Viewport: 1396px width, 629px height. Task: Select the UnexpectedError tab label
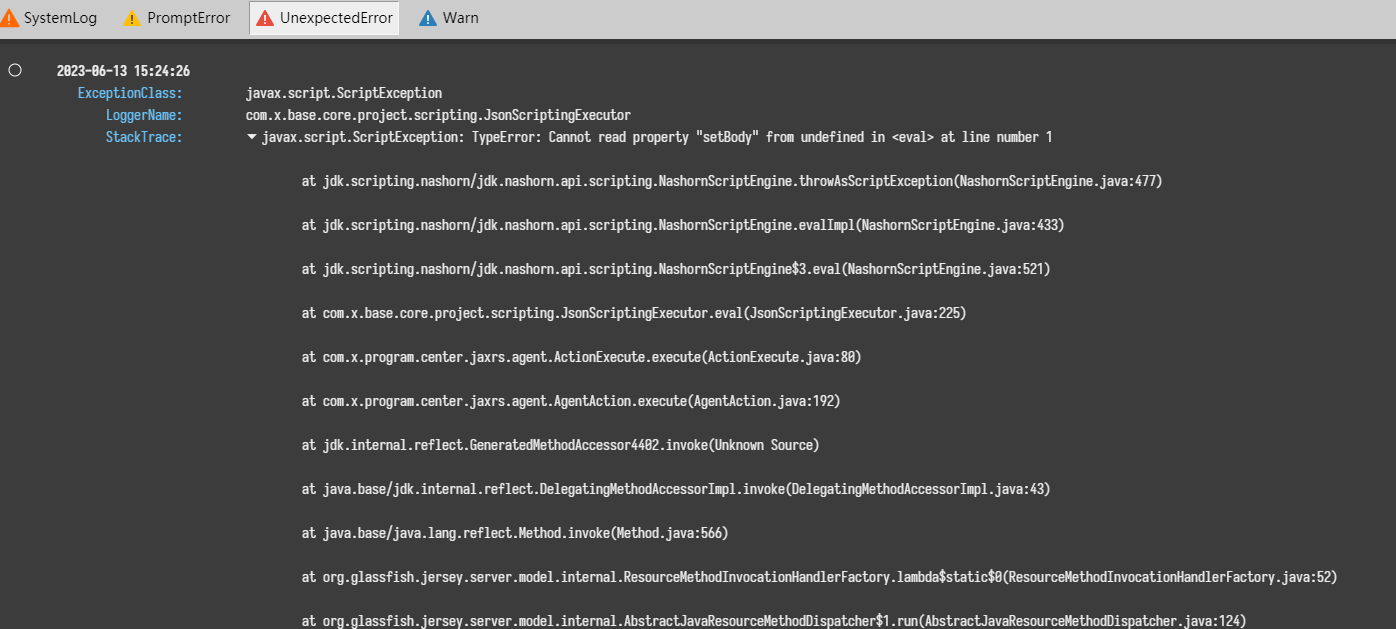point(336,18)
